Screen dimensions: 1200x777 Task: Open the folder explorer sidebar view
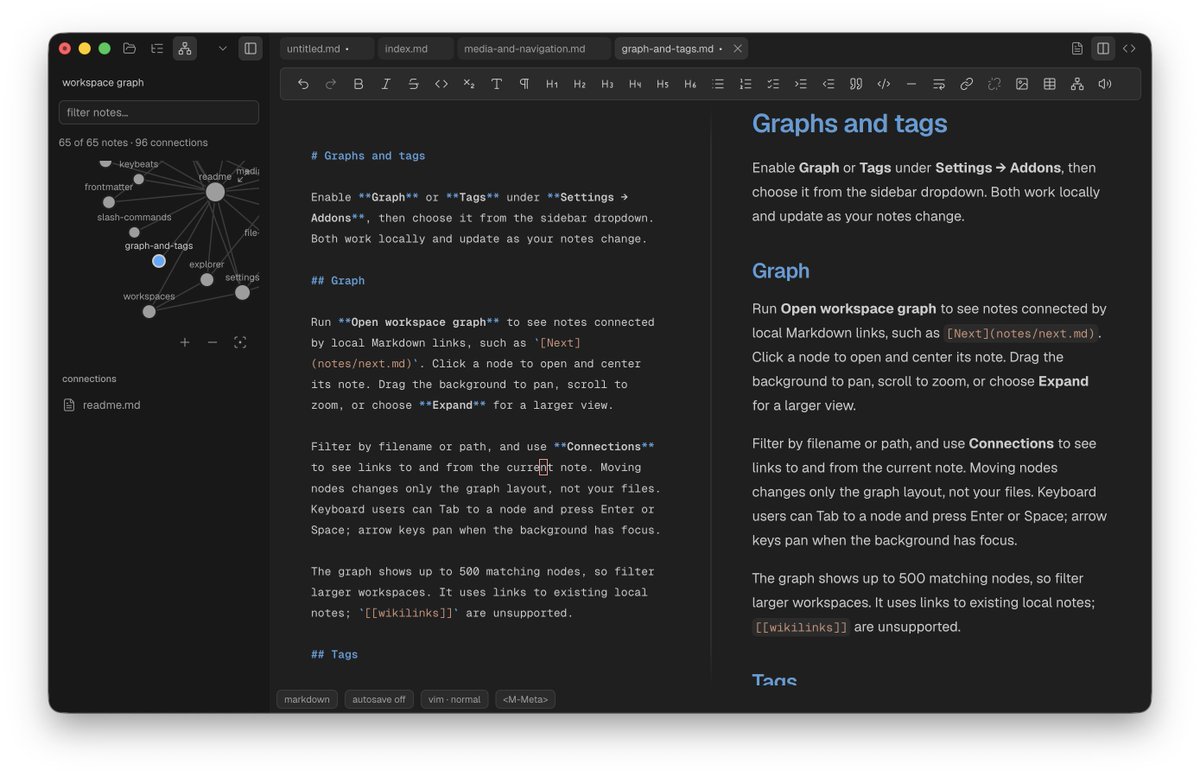129,48
